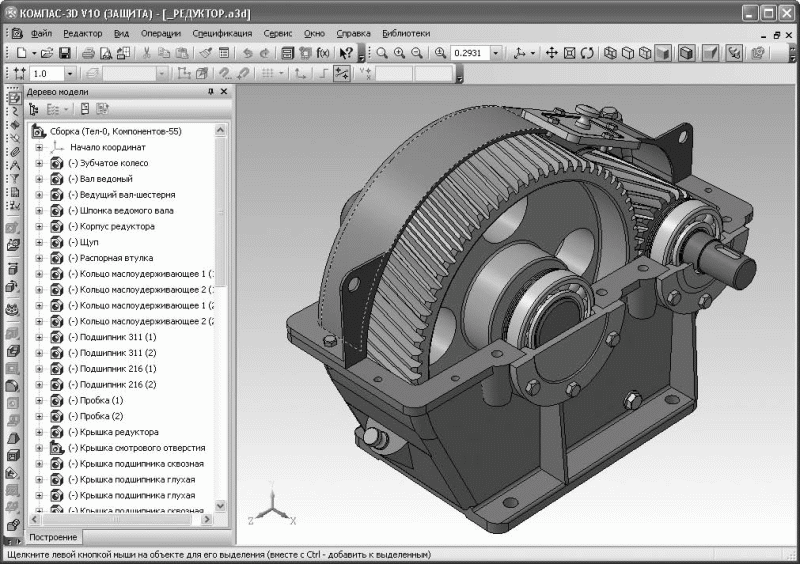Toggle perspective view button
This screenshot has width=800, height=564.
coord(711,52)
